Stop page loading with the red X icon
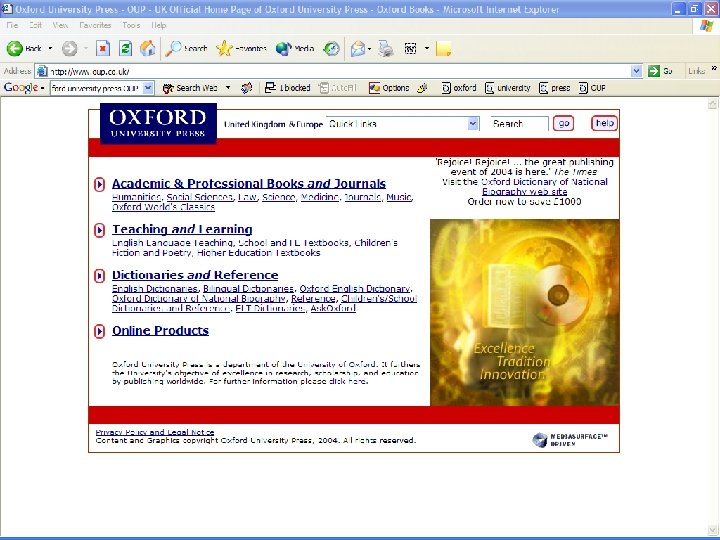Viewport: 720px width, 540px height. (103, 48)
